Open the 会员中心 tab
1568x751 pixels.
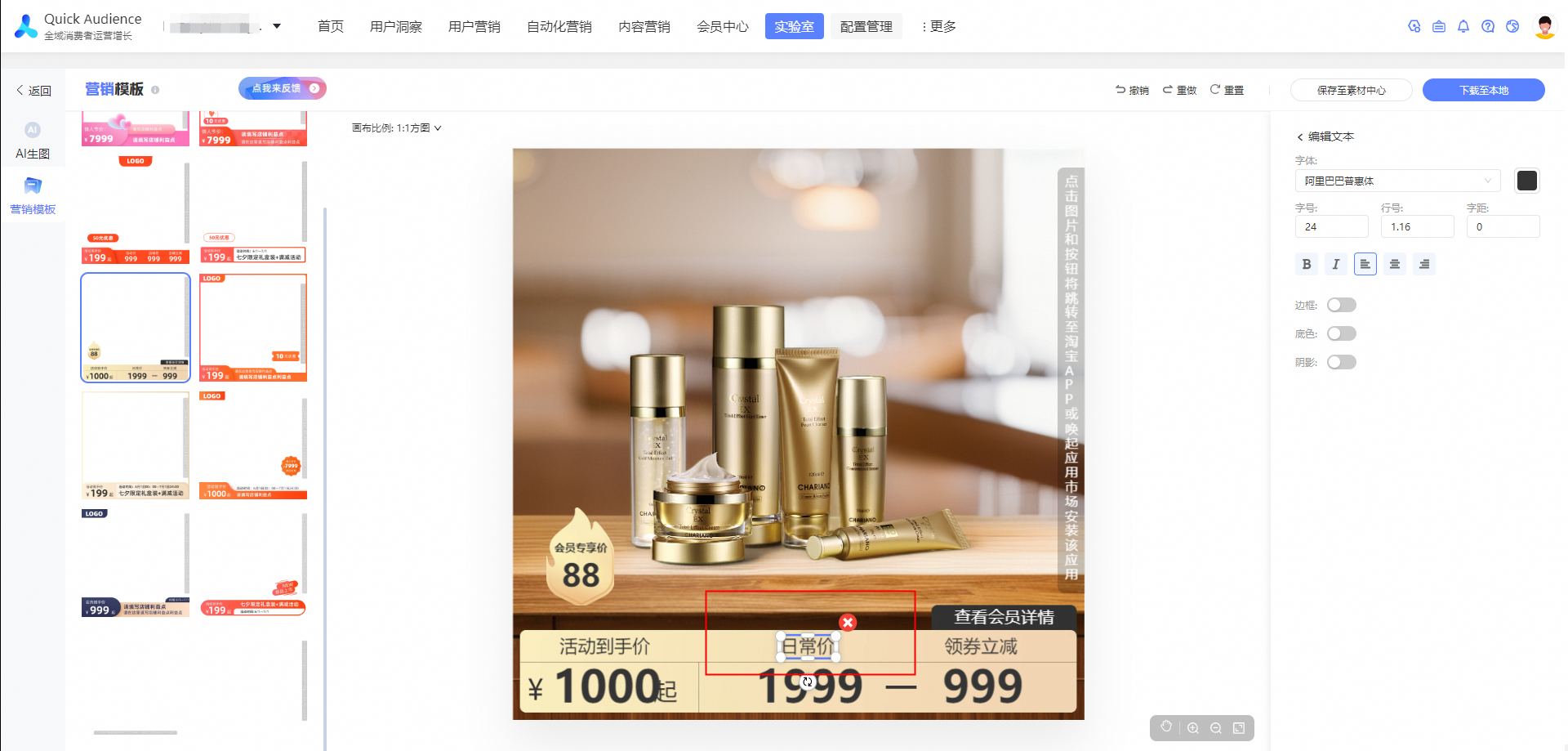tap(723, 26)
